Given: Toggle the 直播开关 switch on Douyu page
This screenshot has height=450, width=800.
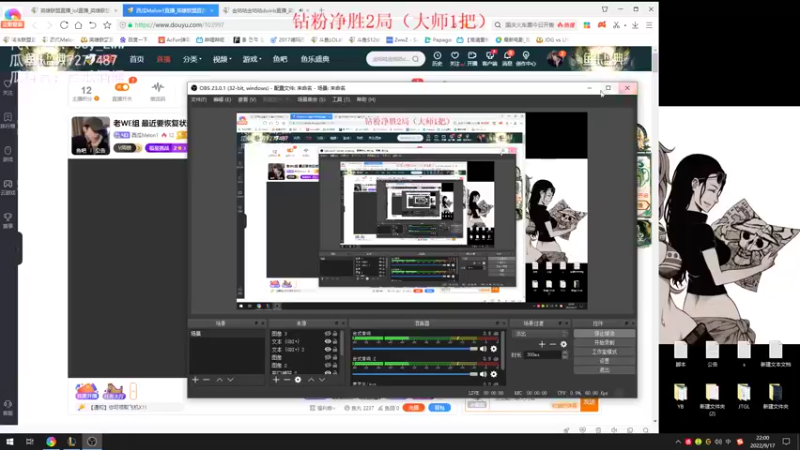Looking at the screenshot, I should pyautogui.click(x=122, y=87).
